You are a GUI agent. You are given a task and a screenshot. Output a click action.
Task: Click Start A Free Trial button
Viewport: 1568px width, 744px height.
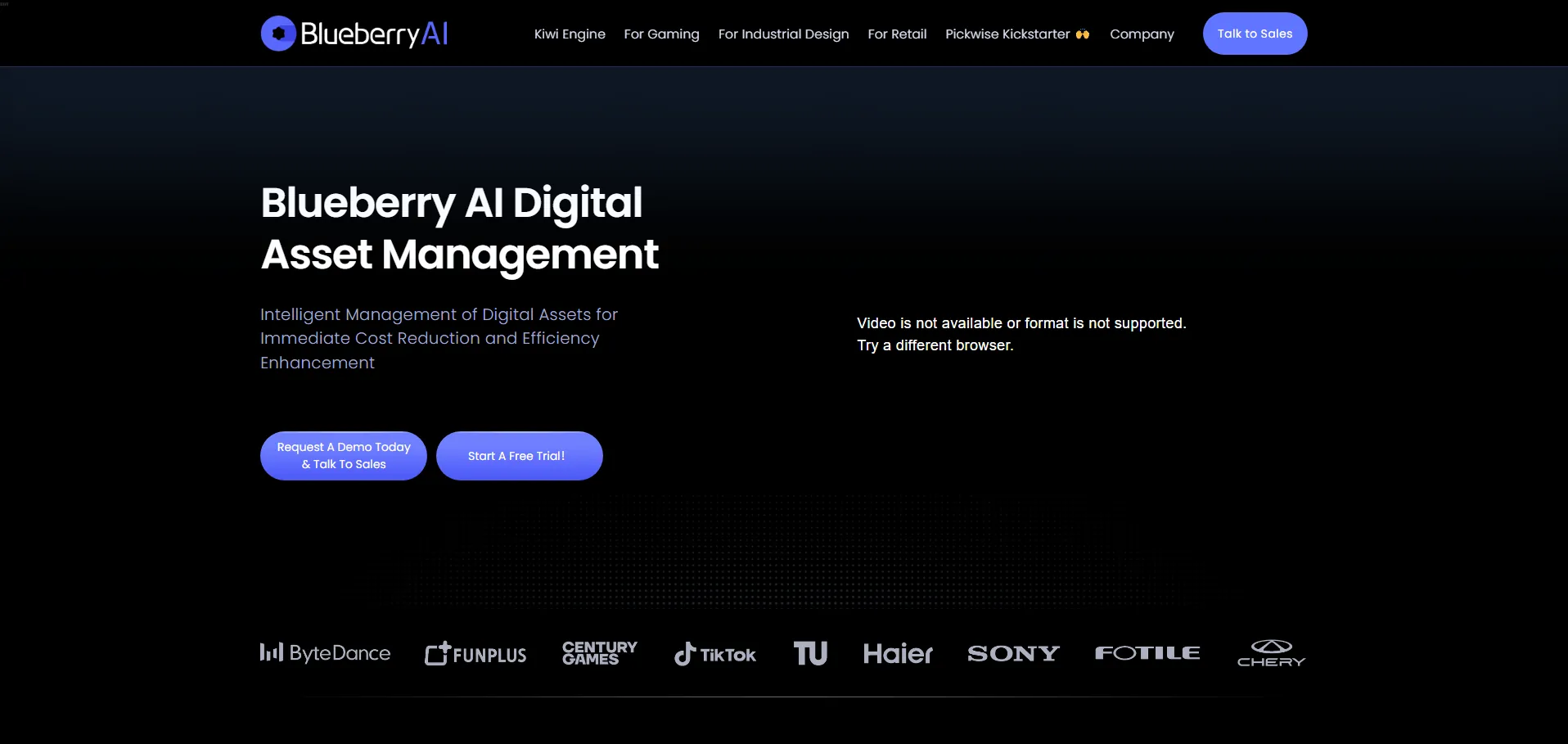pyautogui.click(x=519, y=456)
